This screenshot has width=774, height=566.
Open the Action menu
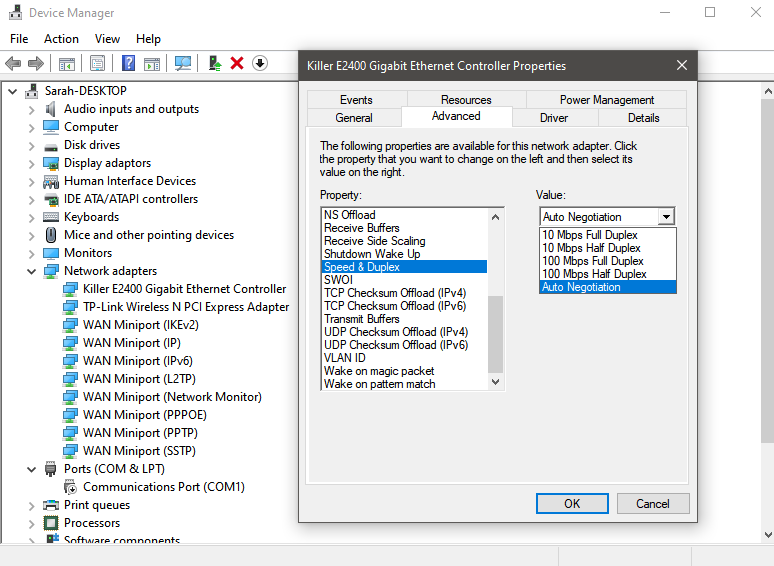(x=61, y=38)
